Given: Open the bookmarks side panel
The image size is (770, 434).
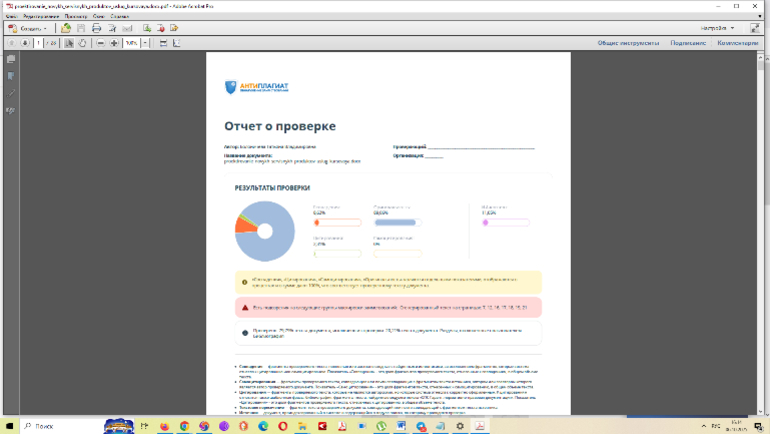Looking at the screenshot, I should 11,76.
